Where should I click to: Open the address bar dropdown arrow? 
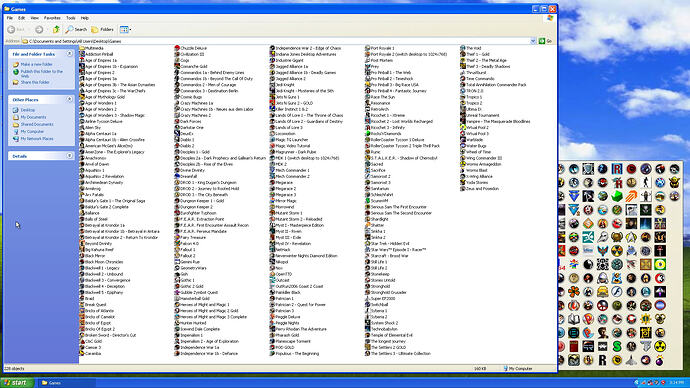[533, 41]
